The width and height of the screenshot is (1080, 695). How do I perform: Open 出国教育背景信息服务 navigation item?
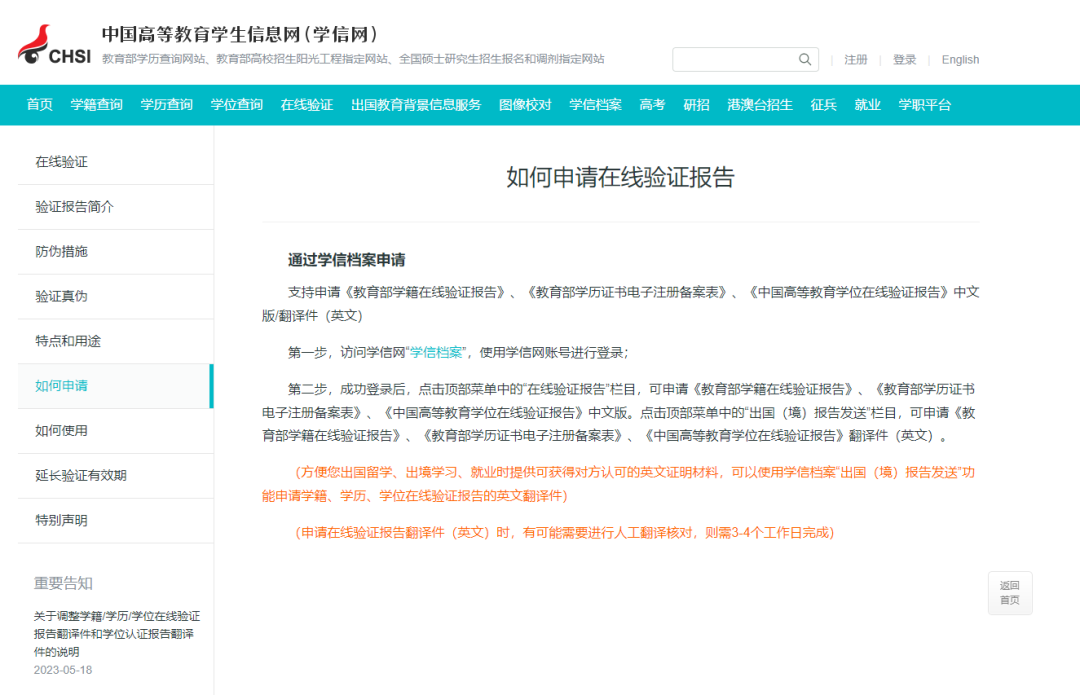point(416,105)
